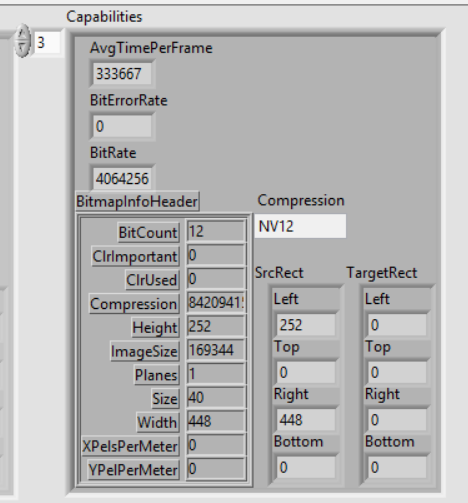This screenshot has height=503, width=468.
Task: Select the BitCount value 12
Action: coord(216,231)
